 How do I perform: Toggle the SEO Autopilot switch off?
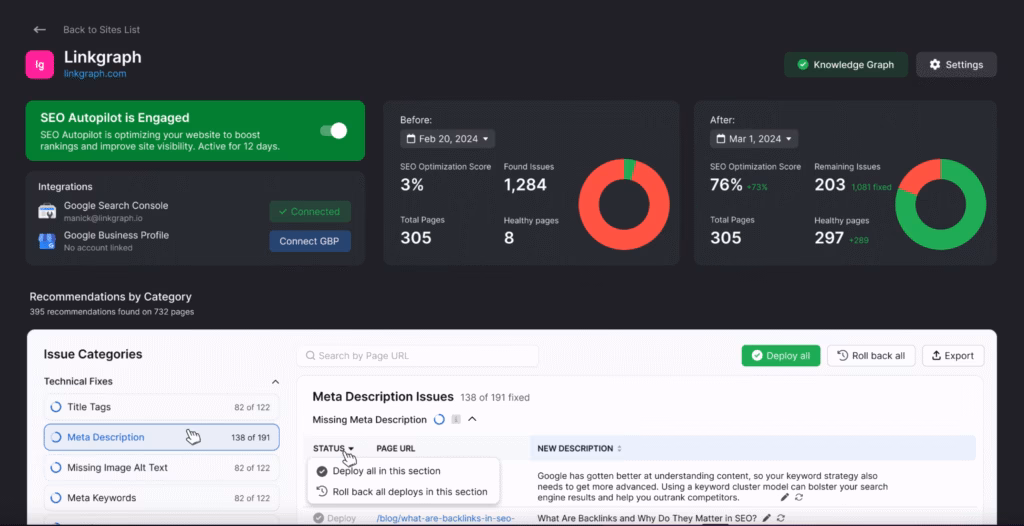point(333,131)
